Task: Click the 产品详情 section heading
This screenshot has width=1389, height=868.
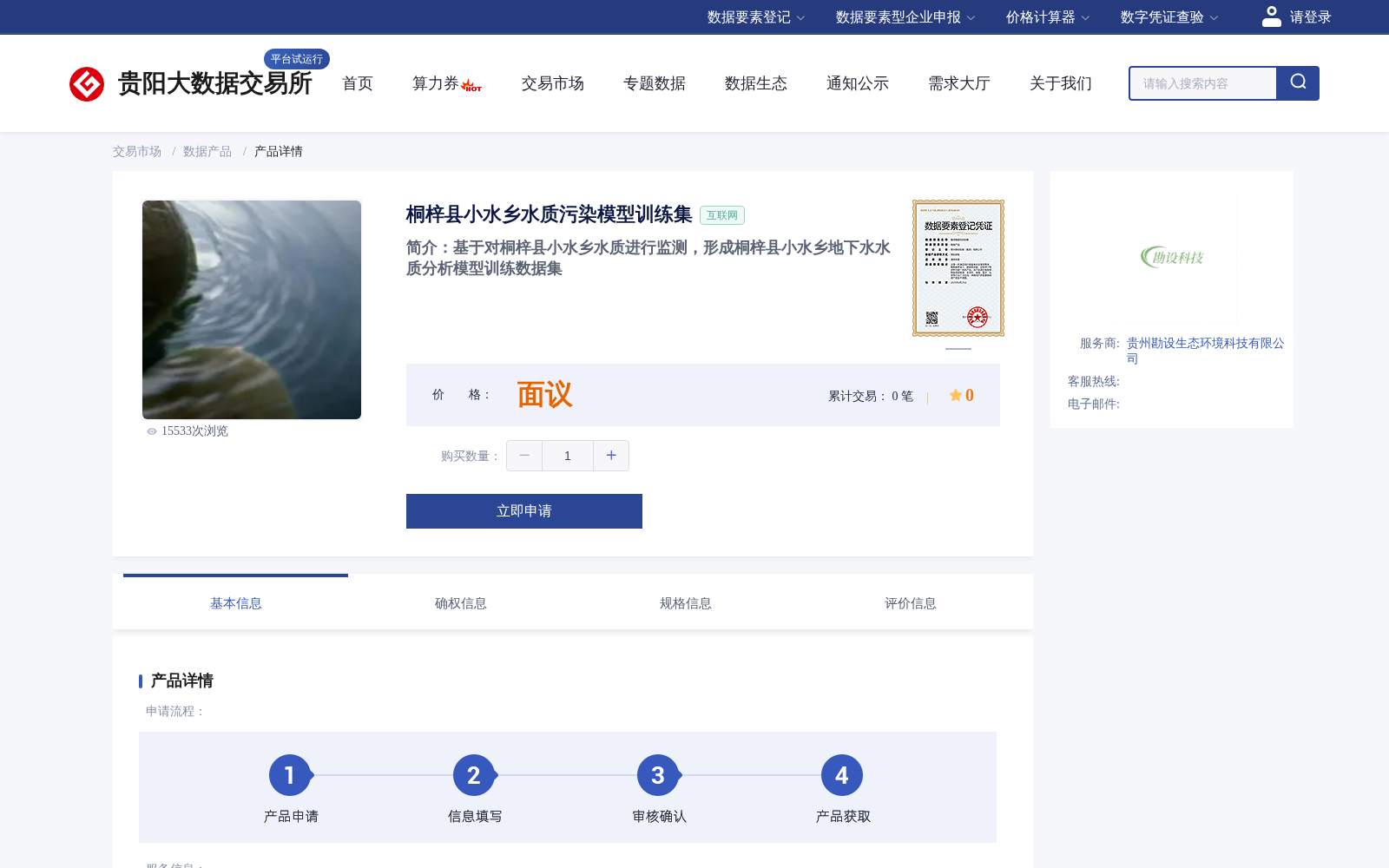Action: [181, 681]
